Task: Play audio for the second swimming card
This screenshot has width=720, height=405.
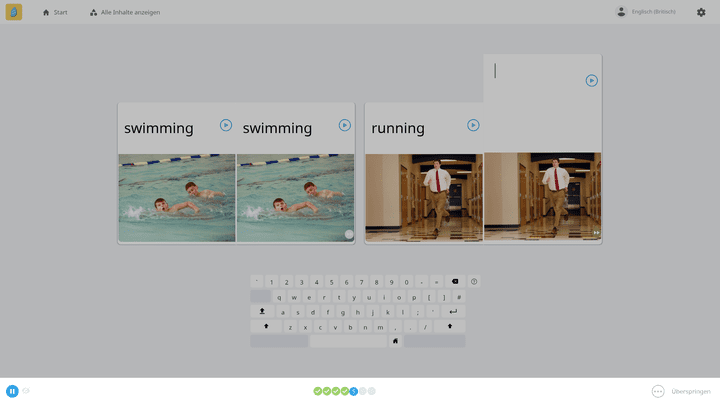Action: [x=344, y=125]
